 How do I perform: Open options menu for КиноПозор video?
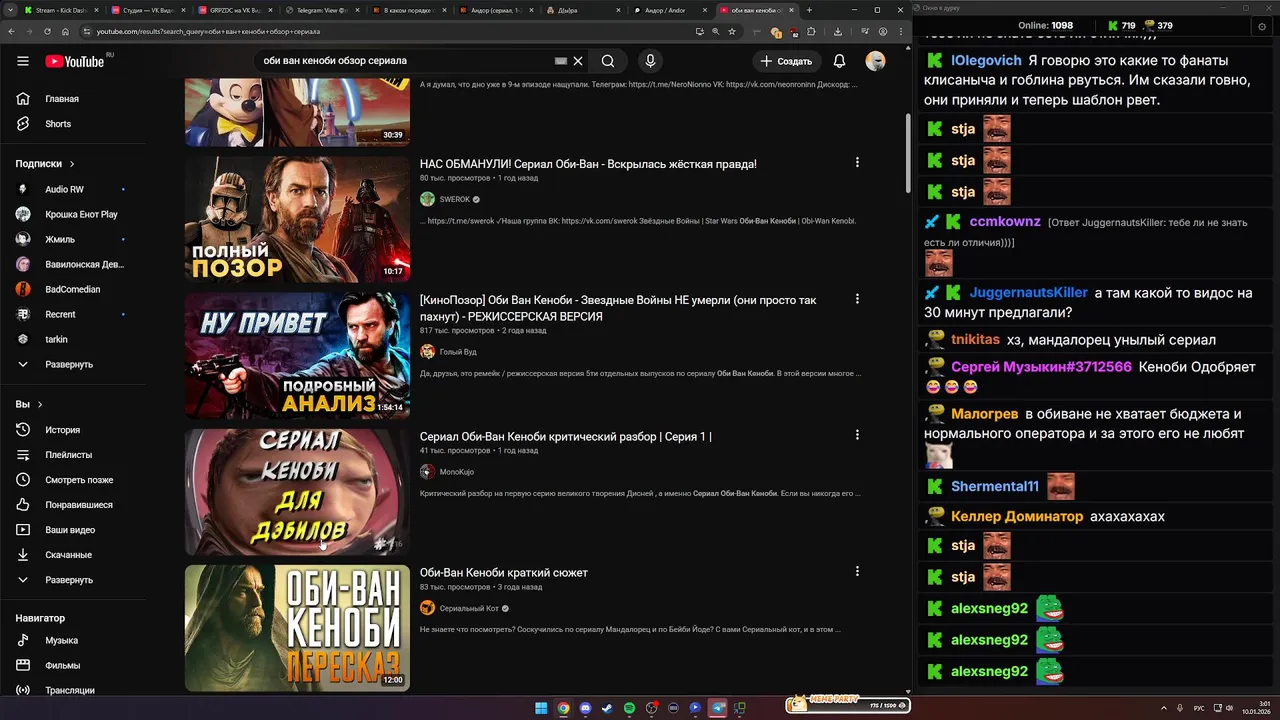[857, 298]
